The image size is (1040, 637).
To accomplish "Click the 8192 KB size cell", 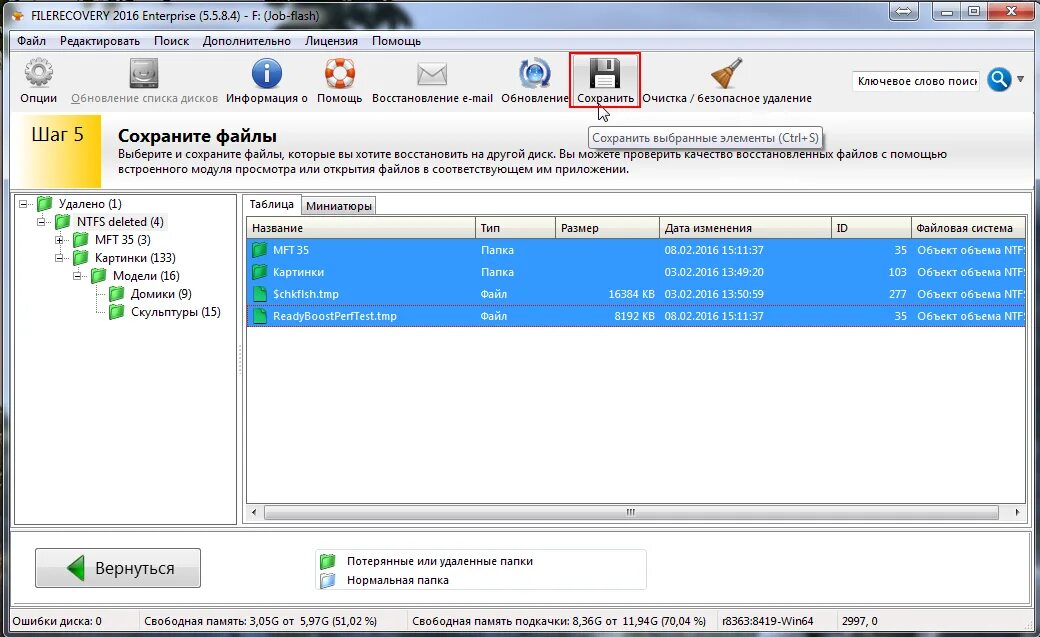I will (x=634, y=316).
